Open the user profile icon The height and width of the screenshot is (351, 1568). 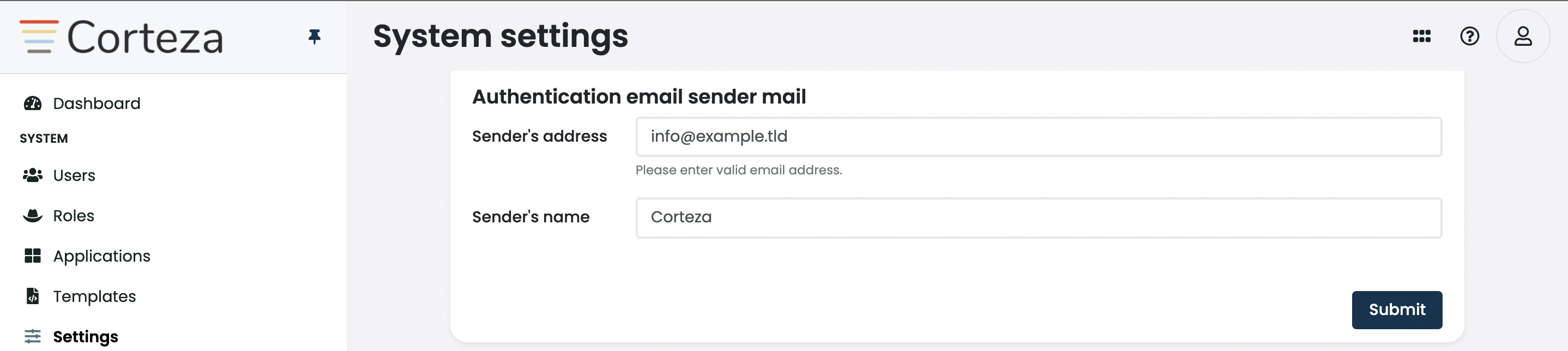[1522, 36]
